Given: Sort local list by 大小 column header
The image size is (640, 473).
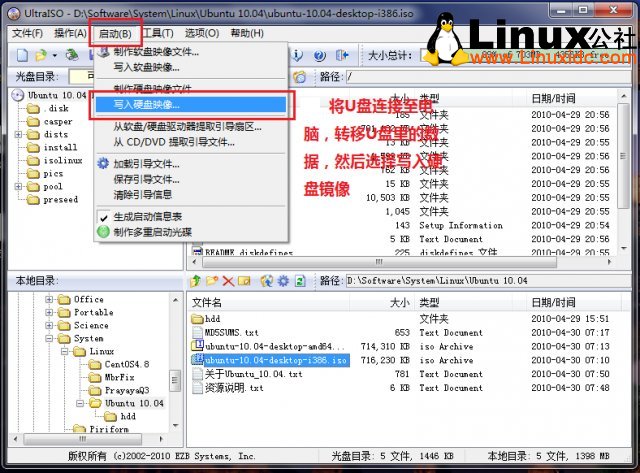Looking at the screenshot, I should pos(380,302).
